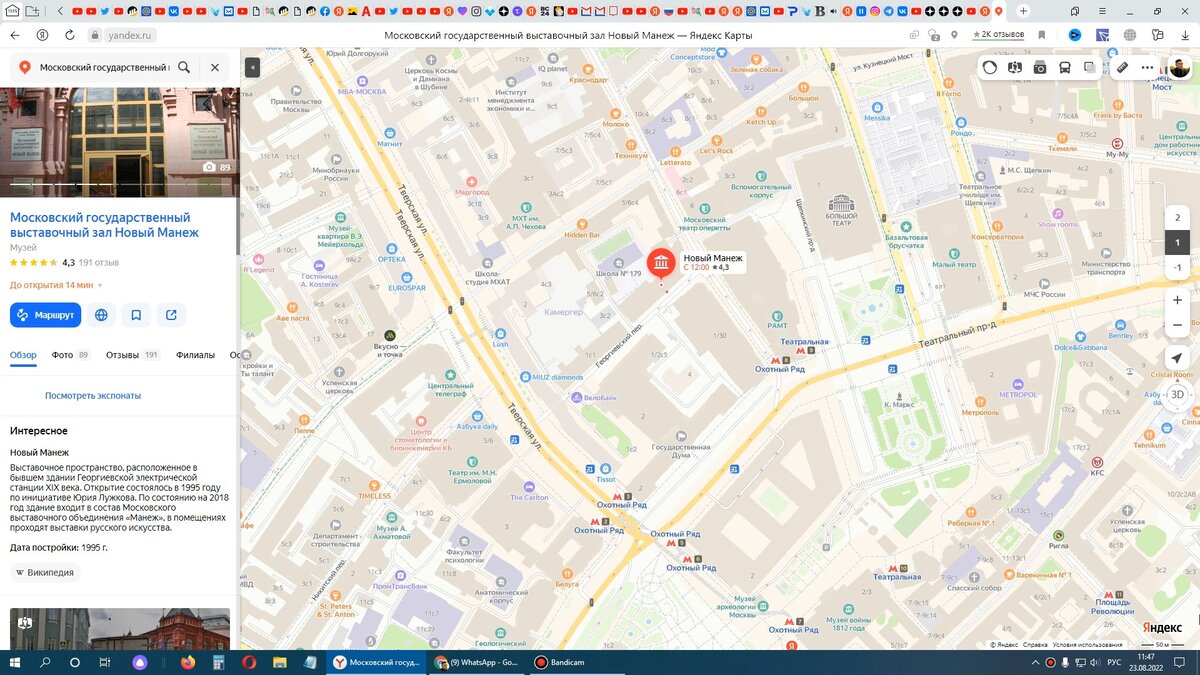Click the Новый Манеж red map pin
1200x675 pixels.
[662, 263]
